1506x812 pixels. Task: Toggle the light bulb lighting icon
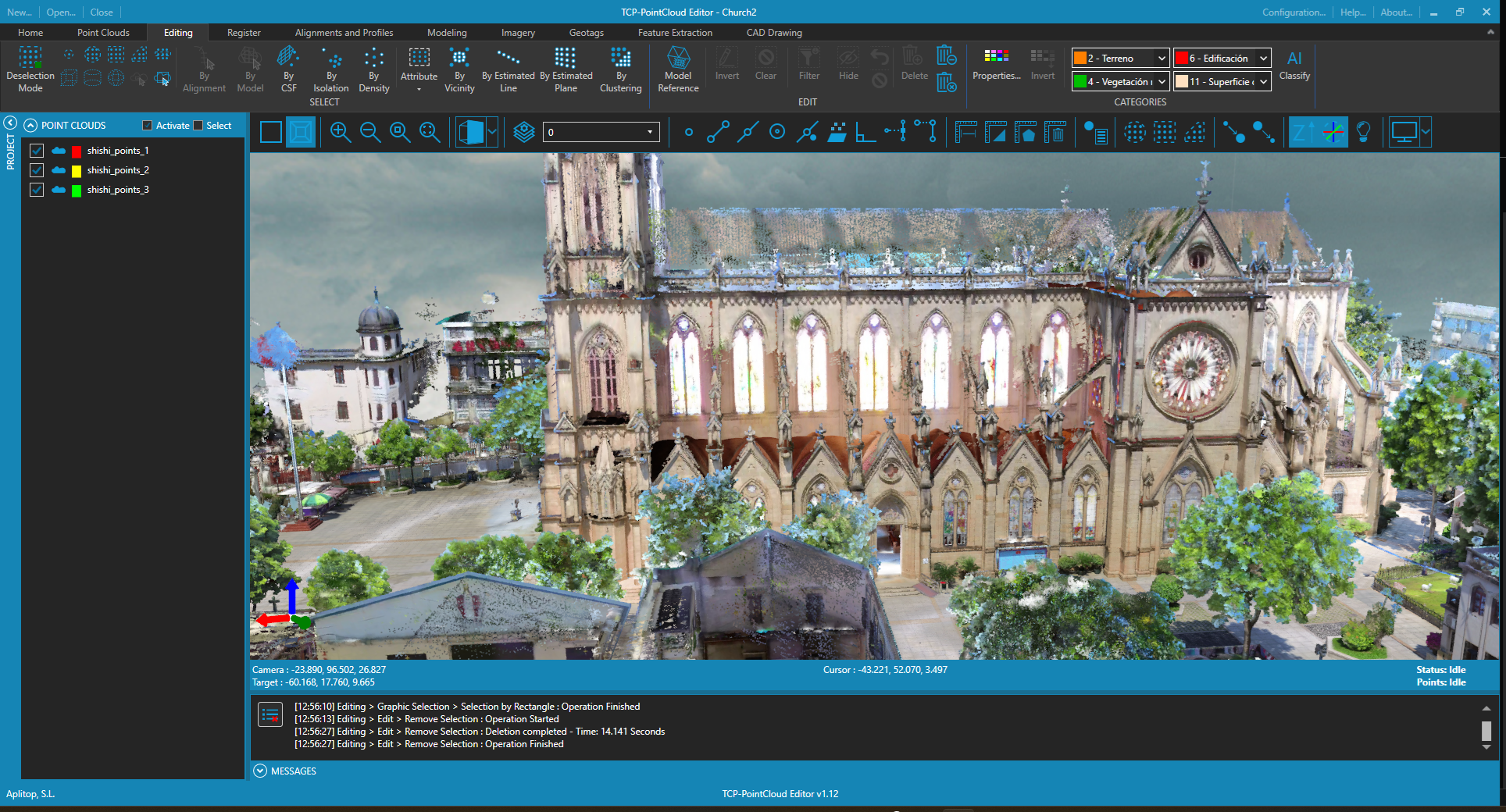pyautogui.click(x=1363, y=133)
